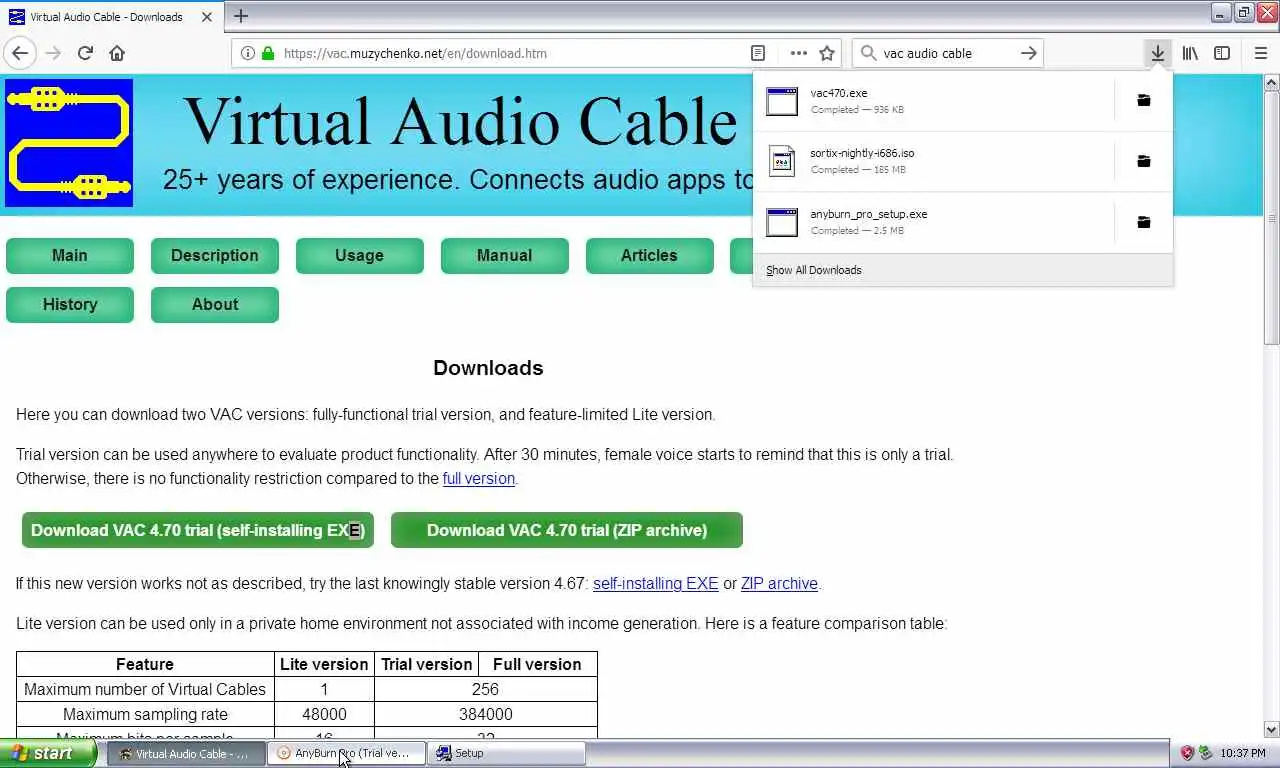Open containing folder for sortix-nightly-i686.iso
Image resolution: width=1280 pixels, height=768 pixels.
pyautogui.click(x=1144, y=161)
